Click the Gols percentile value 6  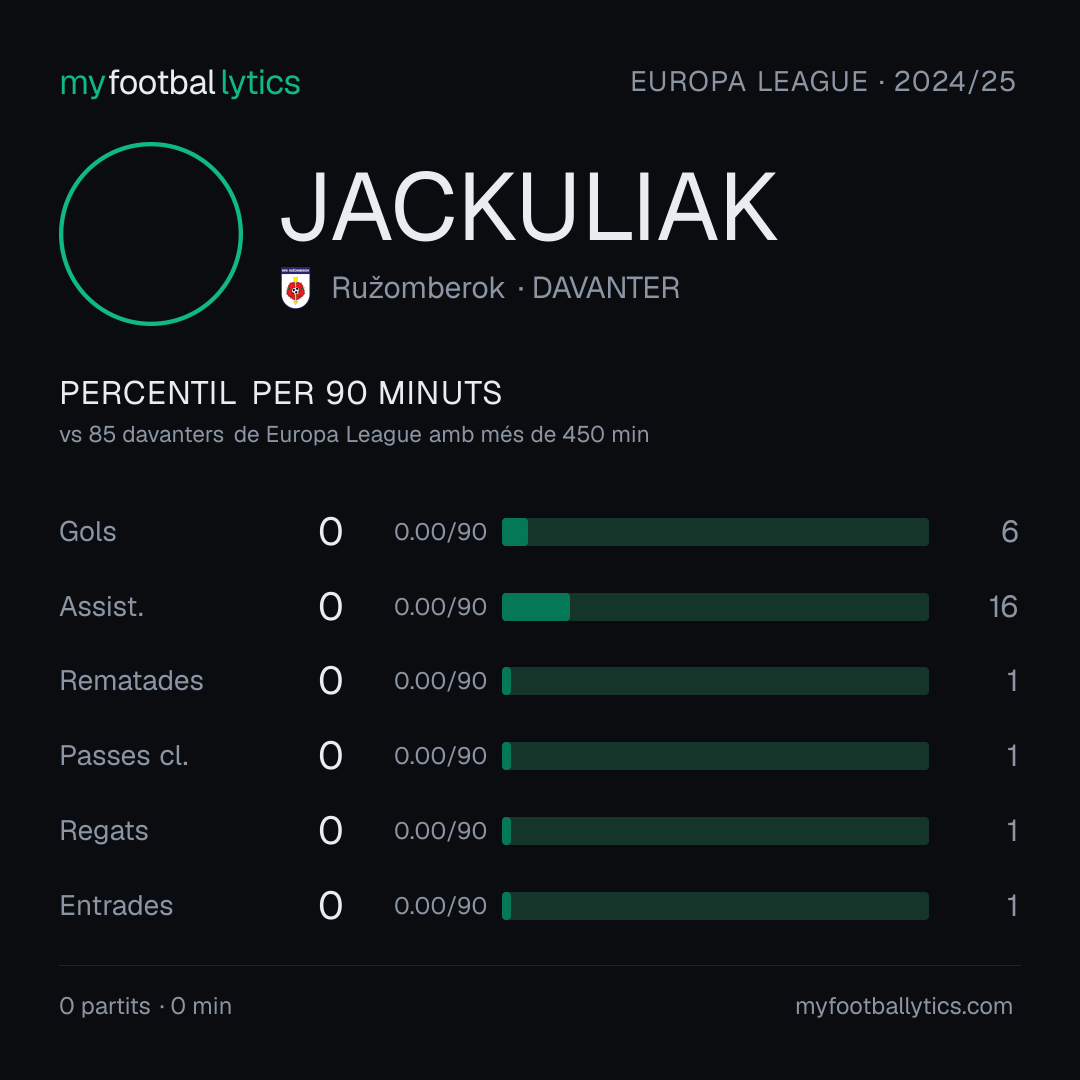[x=1010, y=532]
